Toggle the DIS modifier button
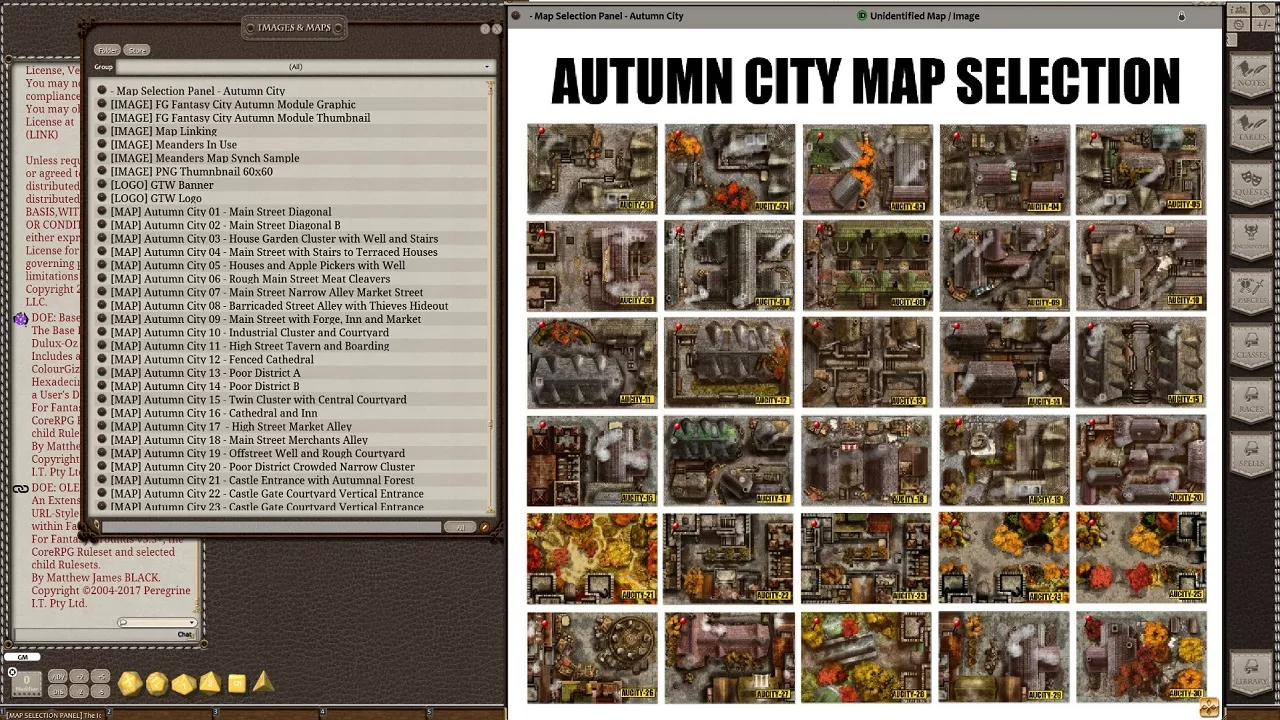Screen dimensions: 1280x720 [58, 691]
